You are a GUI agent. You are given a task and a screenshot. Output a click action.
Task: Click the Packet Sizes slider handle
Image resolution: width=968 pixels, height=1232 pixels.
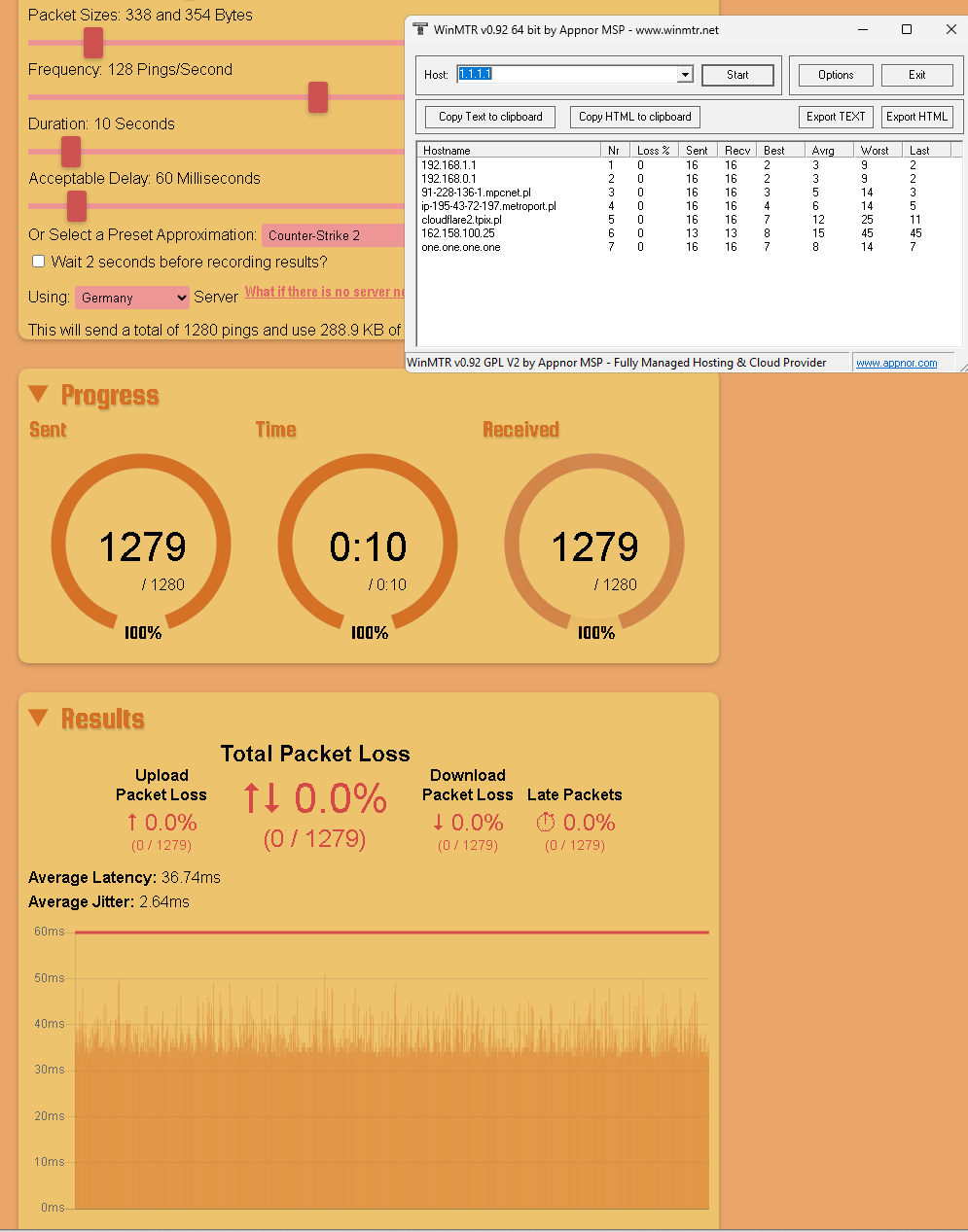coord(93,43)
